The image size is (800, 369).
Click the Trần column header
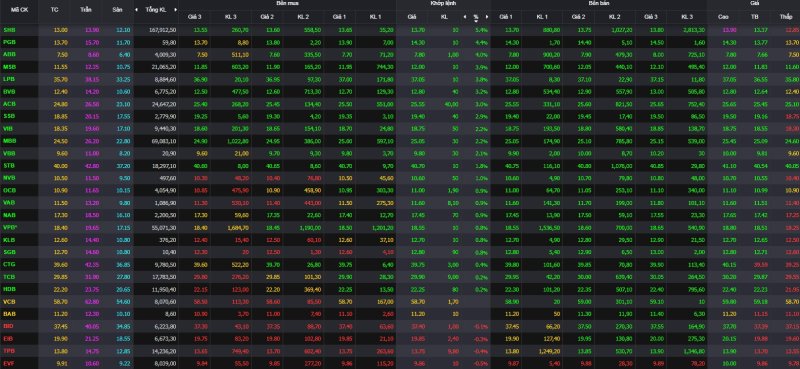pos(86,10)
